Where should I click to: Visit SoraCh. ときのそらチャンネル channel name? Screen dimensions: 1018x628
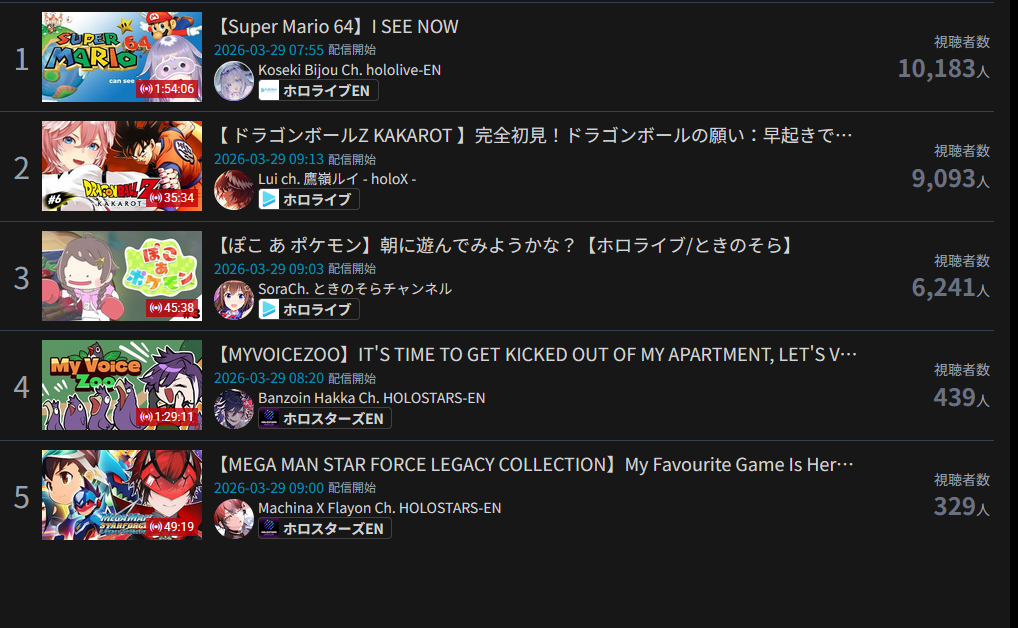(x=354, y=289)
